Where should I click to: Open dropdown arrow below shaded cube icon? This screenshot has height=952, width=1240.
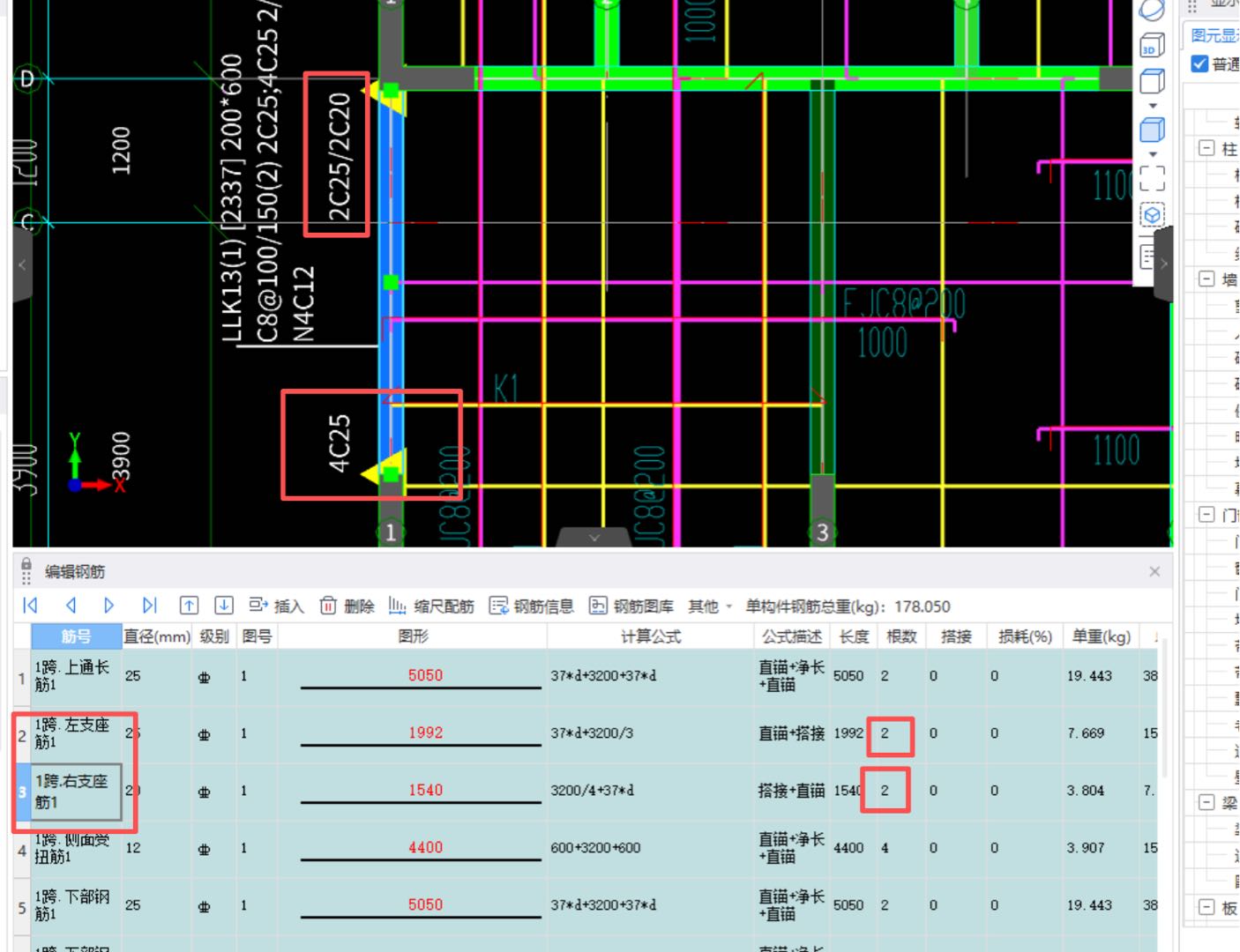pyautogui.click(x=1152, y=153)
